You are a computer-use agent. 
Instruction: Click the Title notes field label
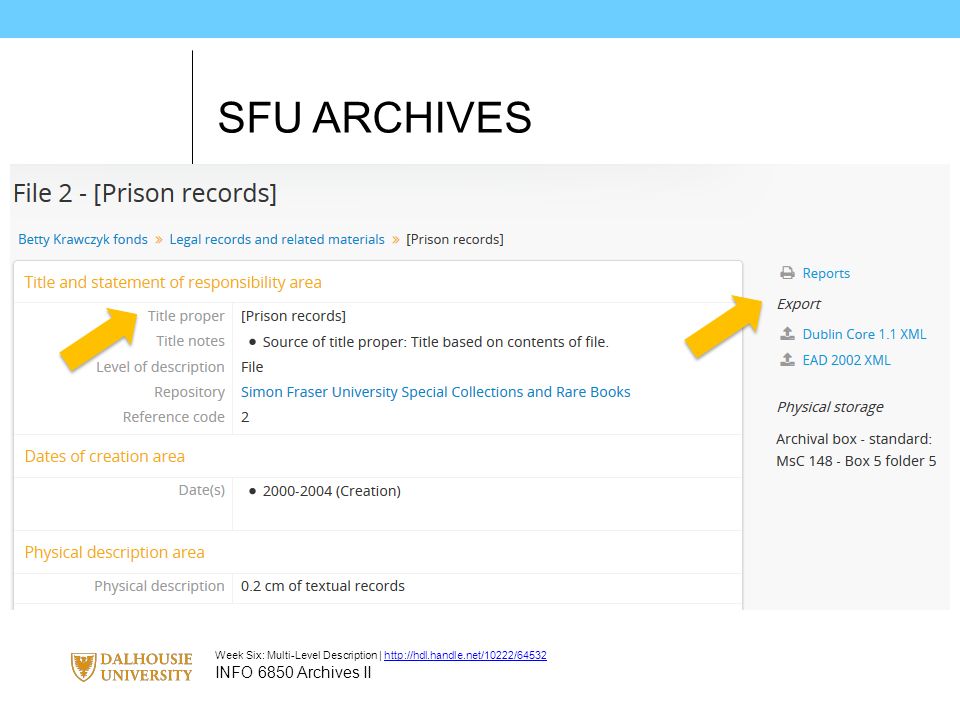[190, 341]
